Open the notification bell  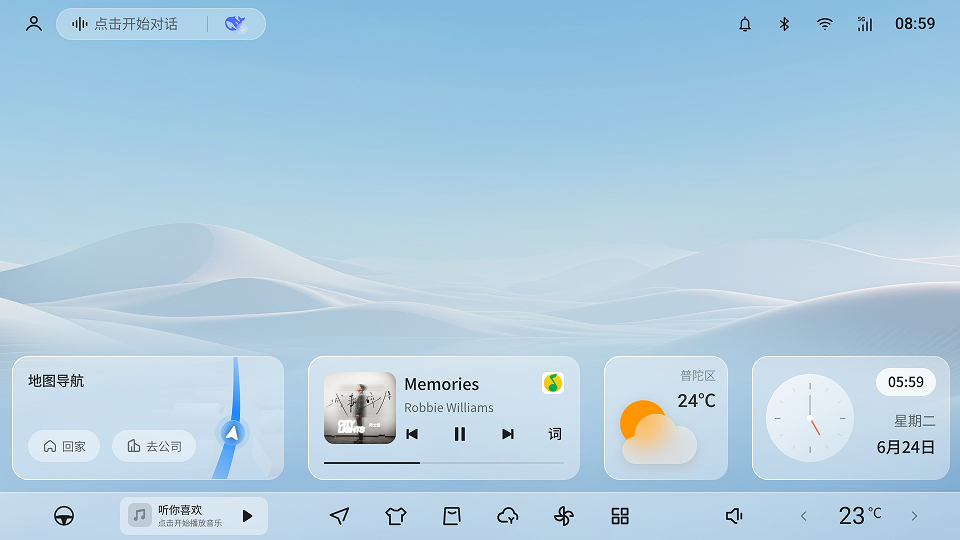(745, 24)
